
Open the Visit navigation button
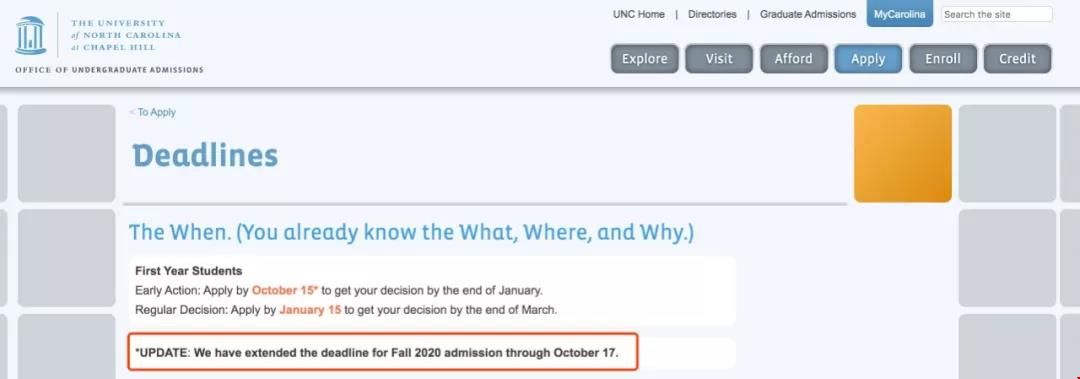[719, 59]
